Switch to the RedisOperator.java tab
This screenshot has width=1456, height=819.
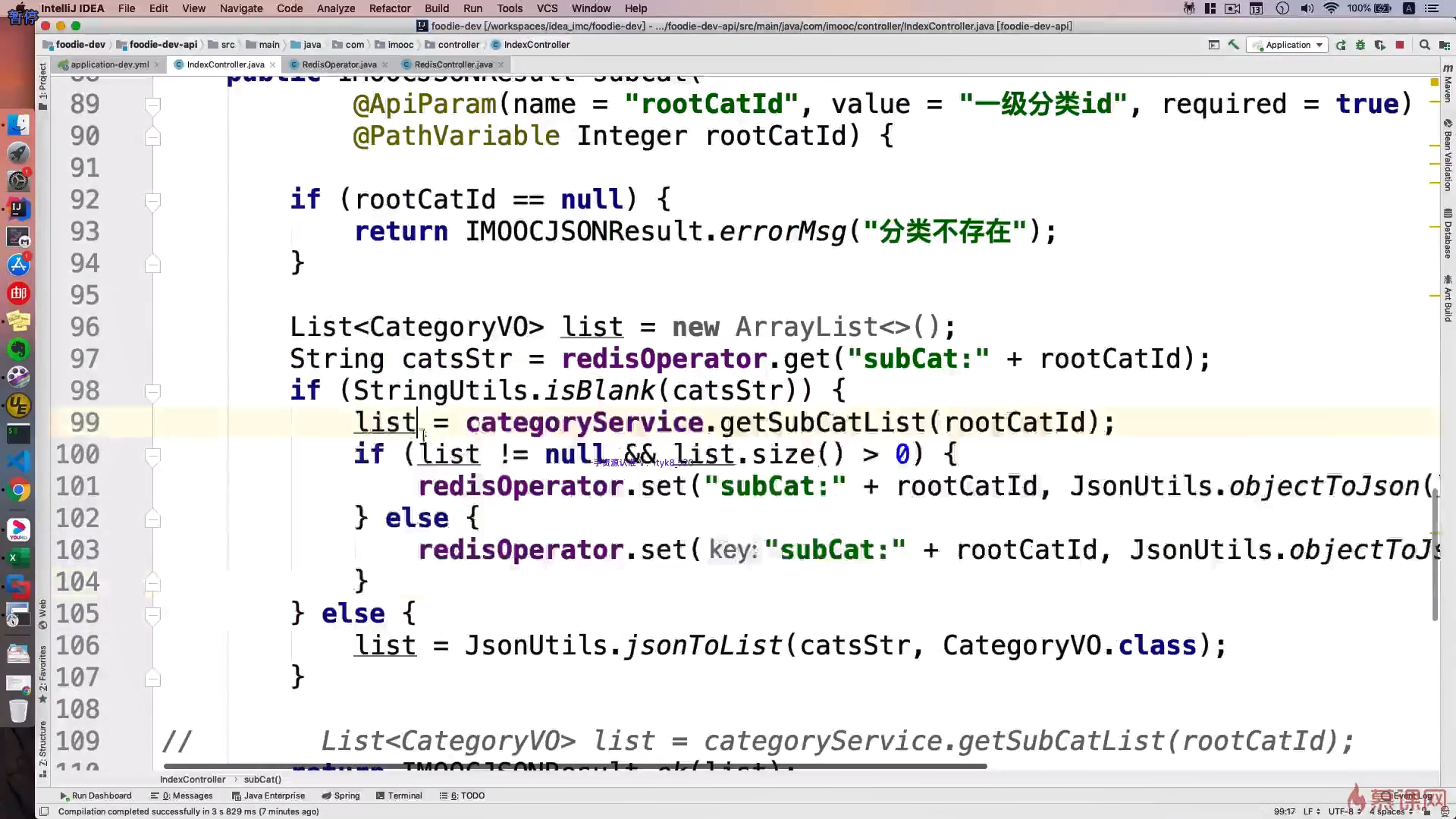[x=339, y=64]
